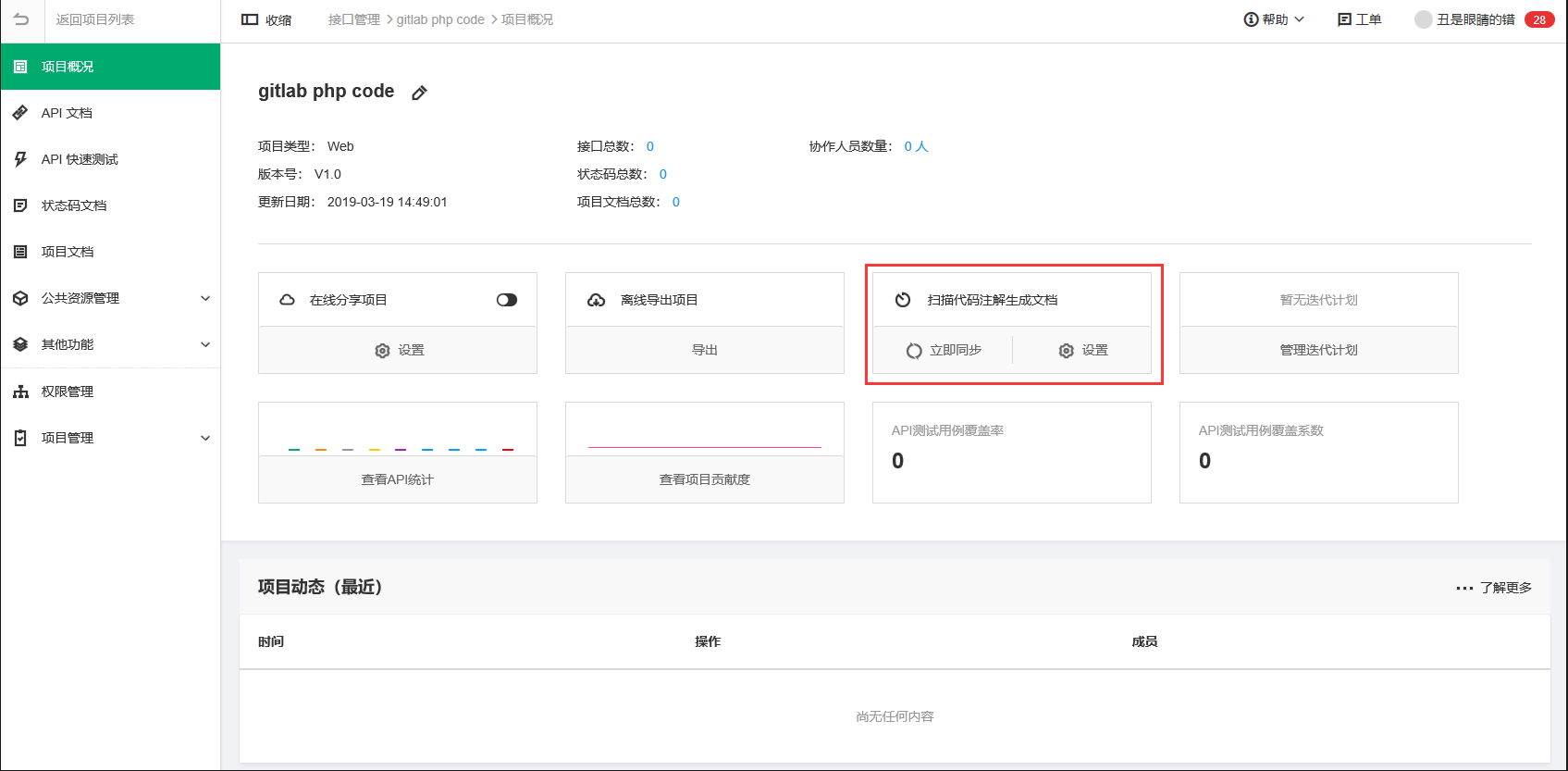Select 项目概况 in the sidebar

[x=110, y=67]
